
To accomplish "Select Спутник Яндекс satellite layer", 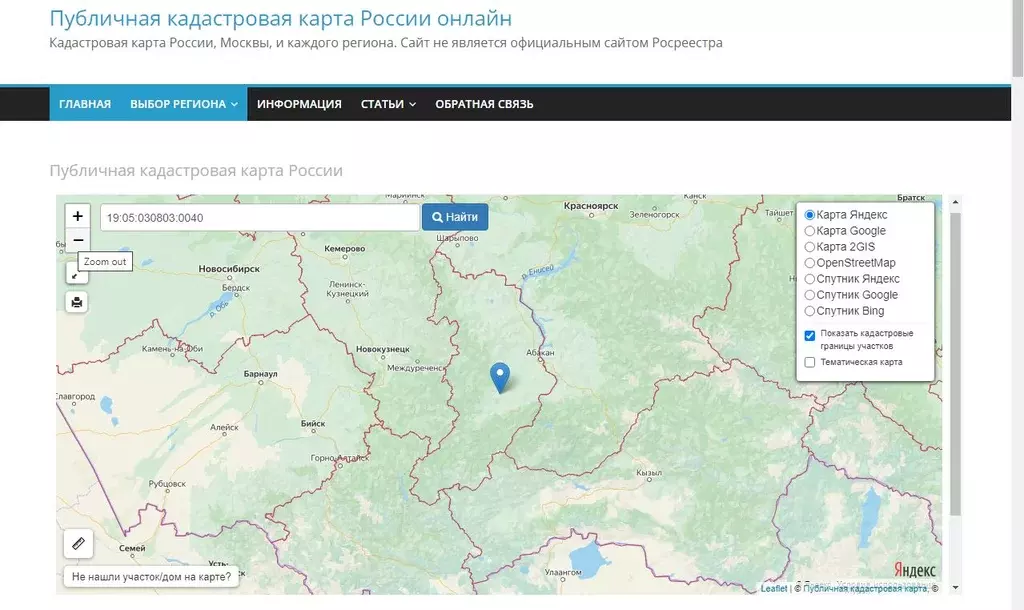I will pos(810,279).
